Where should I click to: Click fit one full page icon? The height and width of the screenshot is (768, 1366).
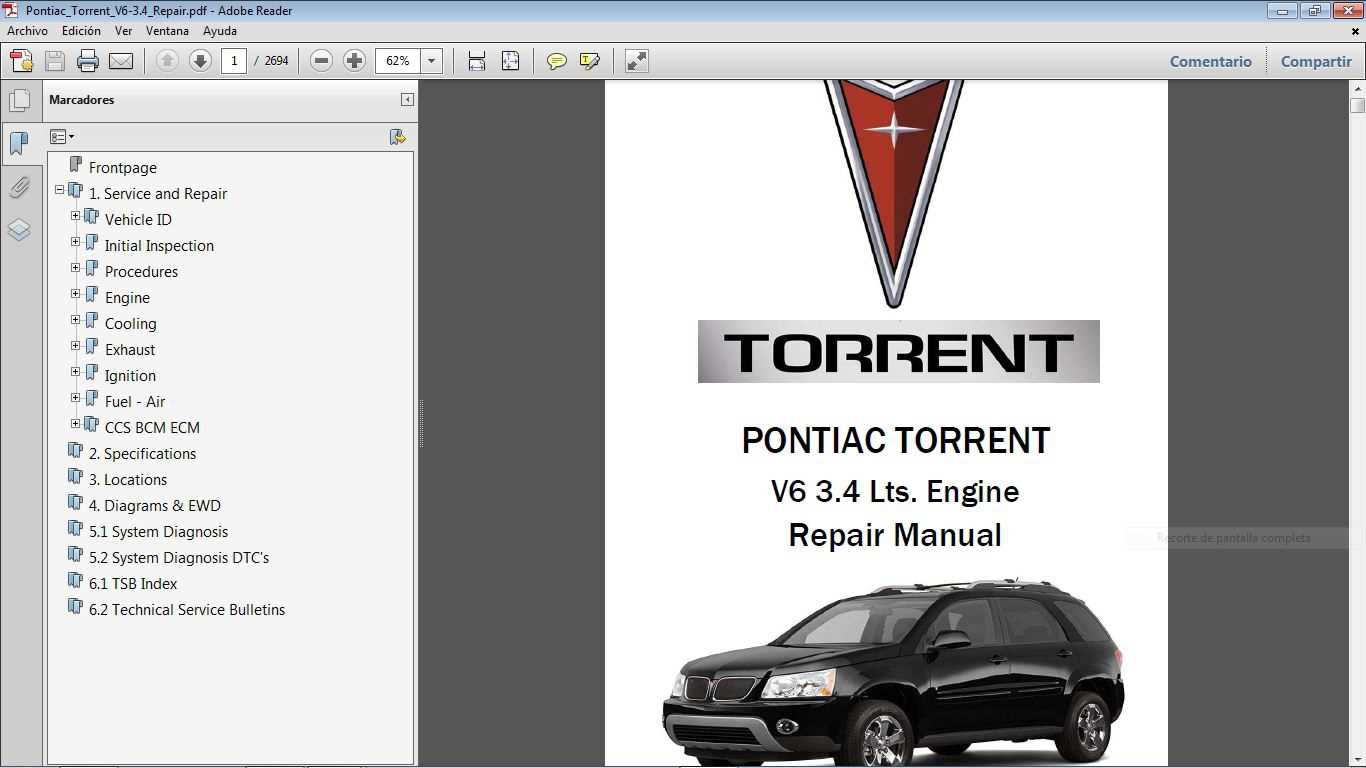point(510,61)
